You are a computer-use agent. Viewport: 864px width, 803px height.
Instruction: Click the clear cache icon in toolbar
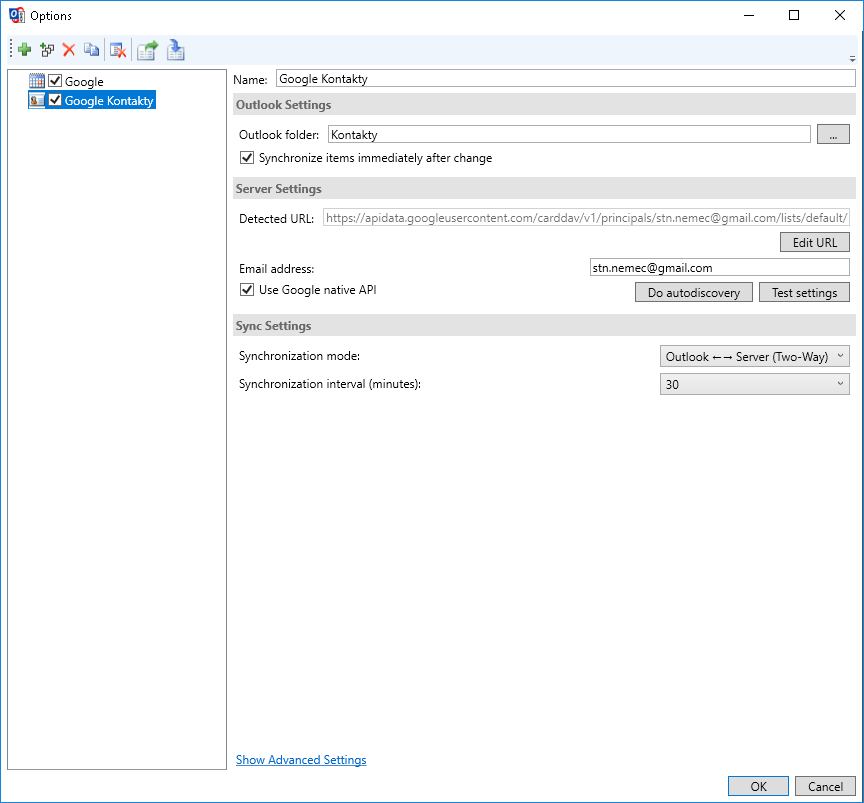click(117, 49)
